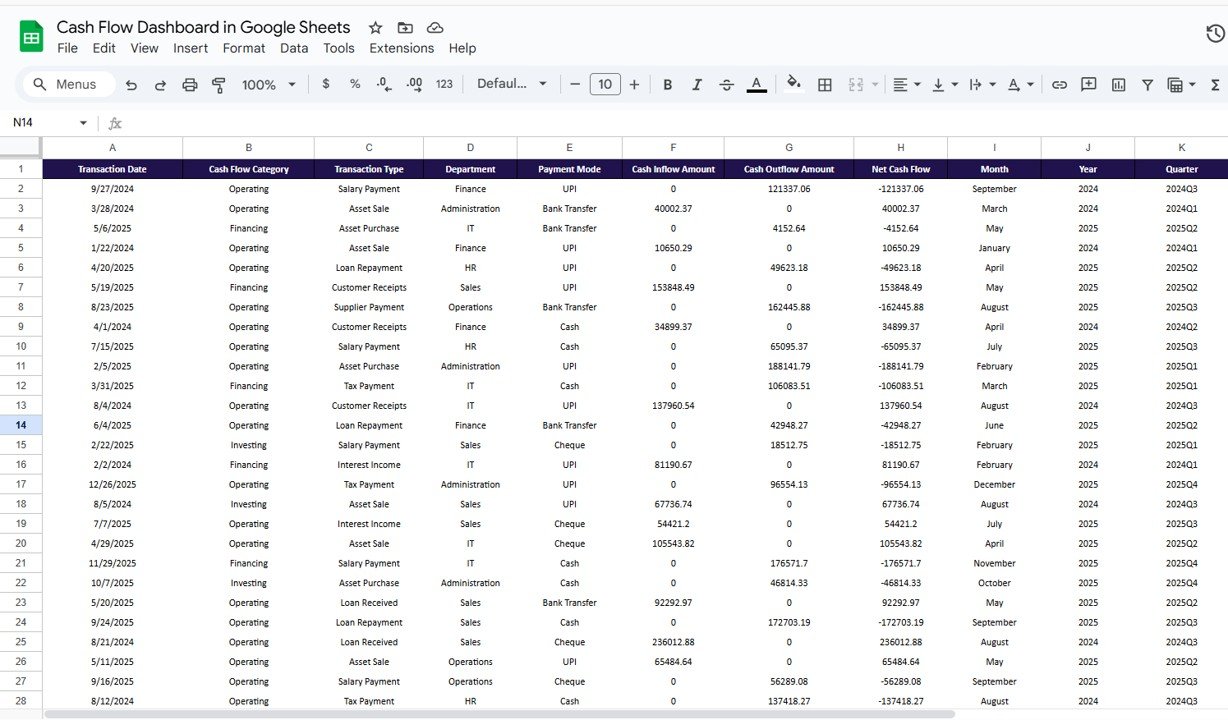Insert a chart
This screenshot has height=720, width=1228.
pos(1117,84)
